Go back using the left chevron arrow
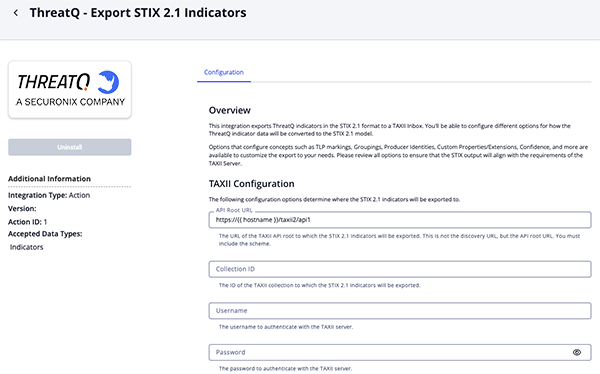 (16, 13)
